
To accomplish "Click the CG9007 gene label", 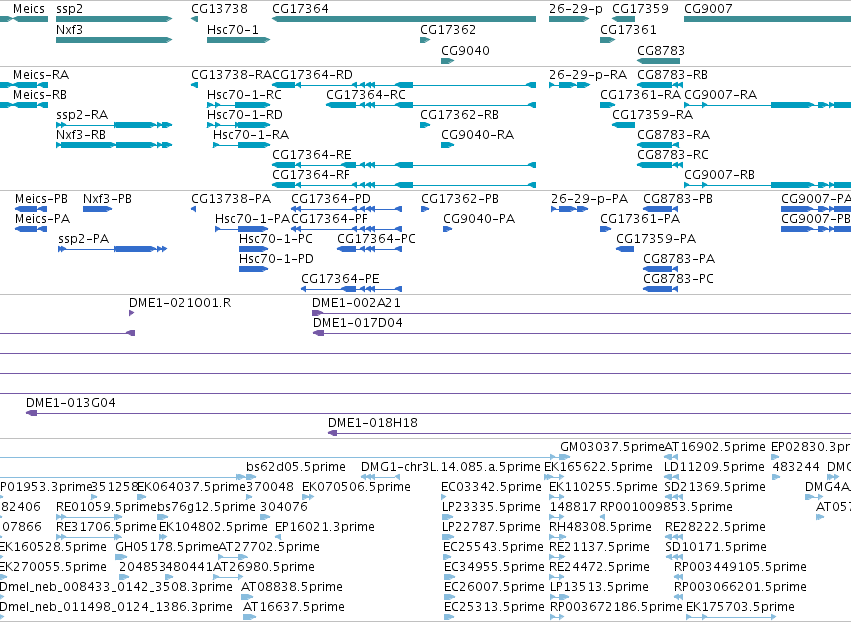I will tap(708, 9).
